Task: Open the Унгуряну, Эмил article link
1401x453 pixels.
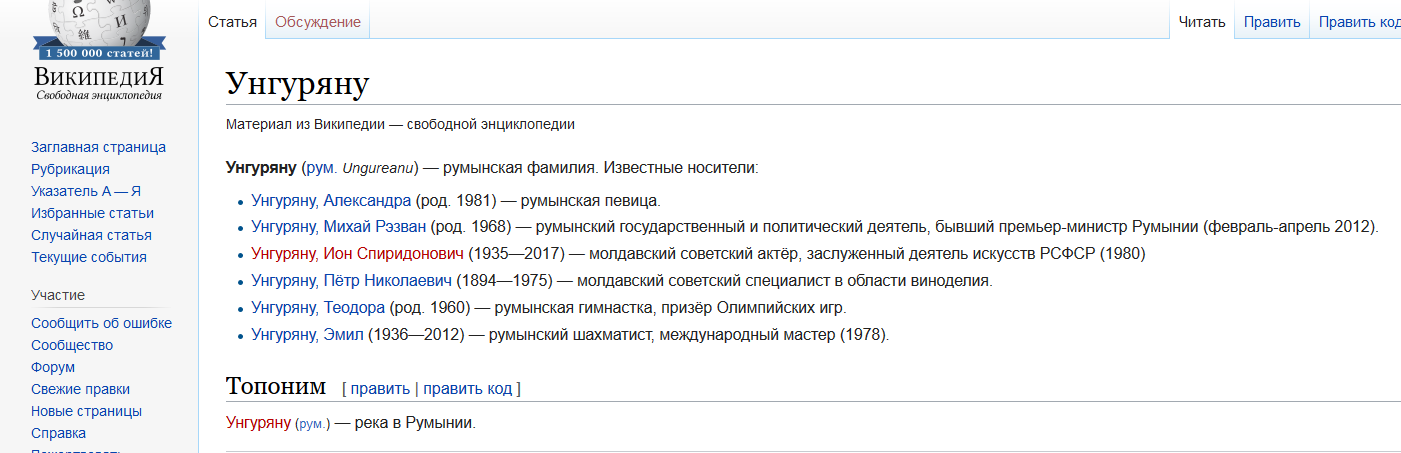Action: pos(307,335)
